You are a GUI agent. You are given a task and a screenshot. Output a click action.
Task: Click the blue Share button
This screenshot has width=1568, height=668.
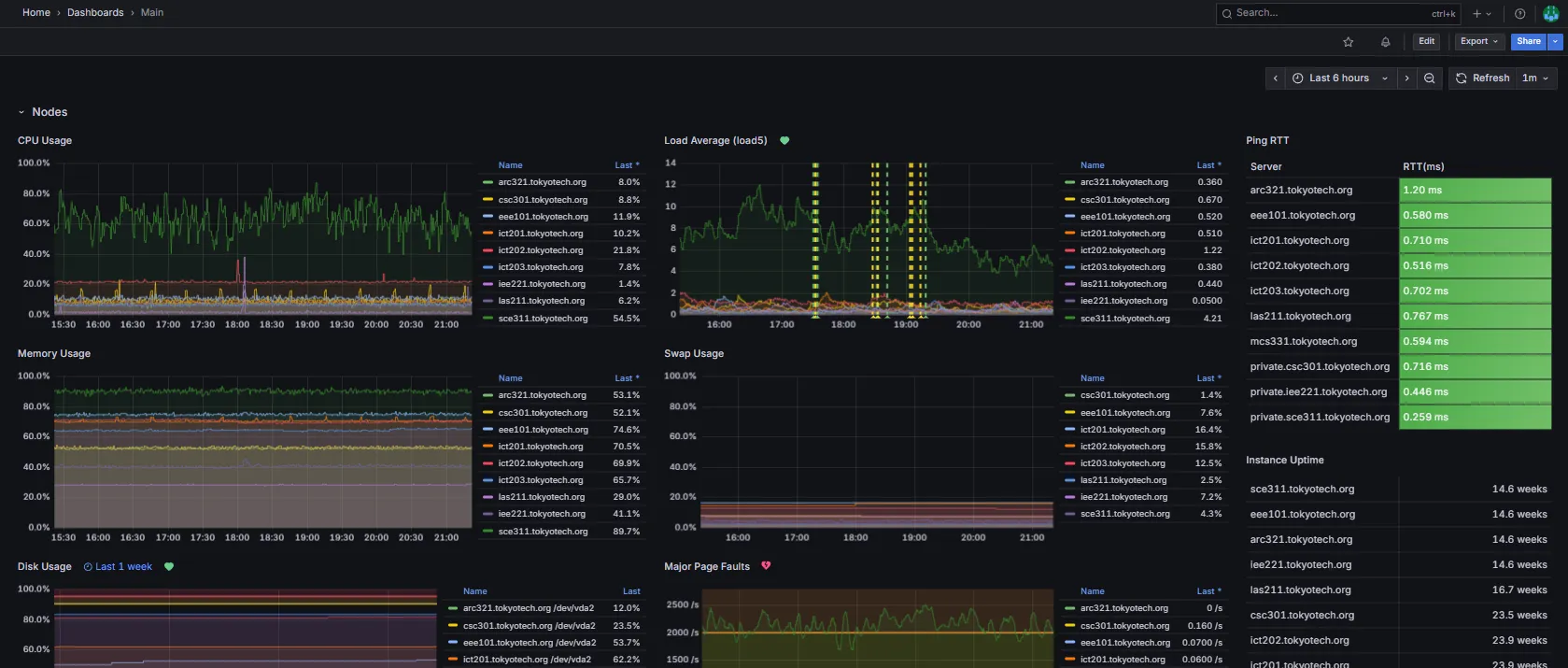[x=1528, y=41]
